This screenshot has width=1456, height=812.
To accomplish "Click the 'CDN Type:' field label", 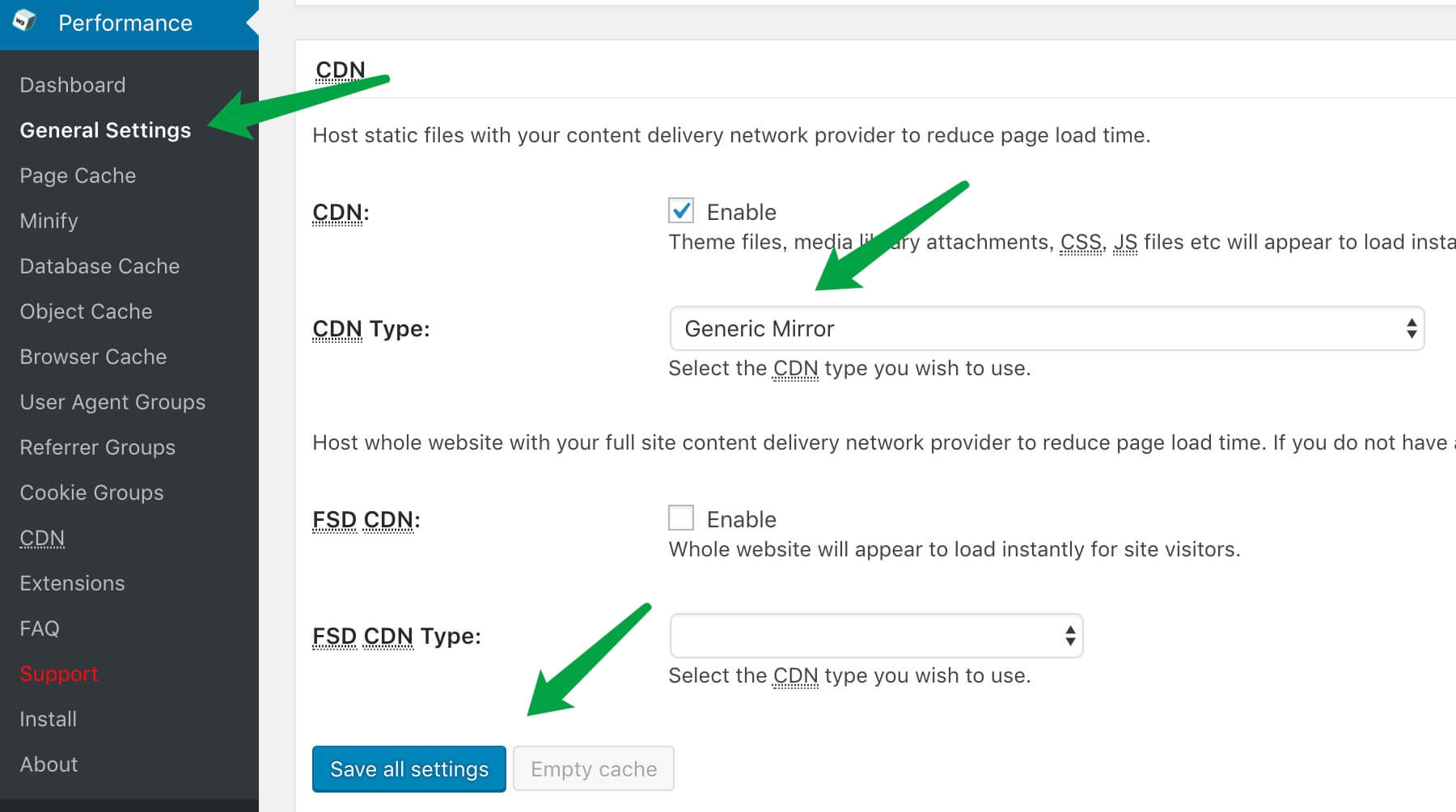I will coord(371,329).
